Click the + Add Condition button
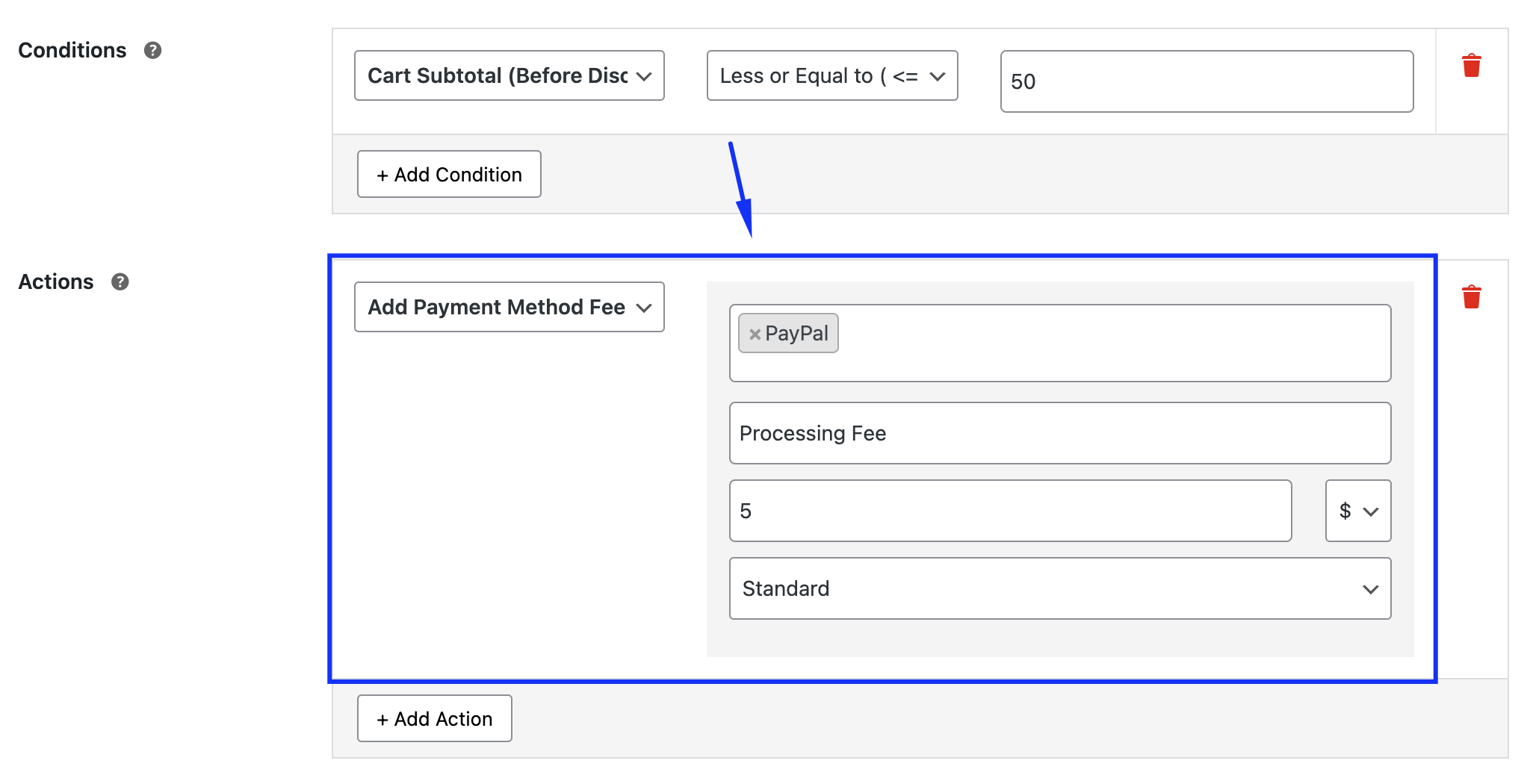1527x784 pixels. (x=449, y=174)
